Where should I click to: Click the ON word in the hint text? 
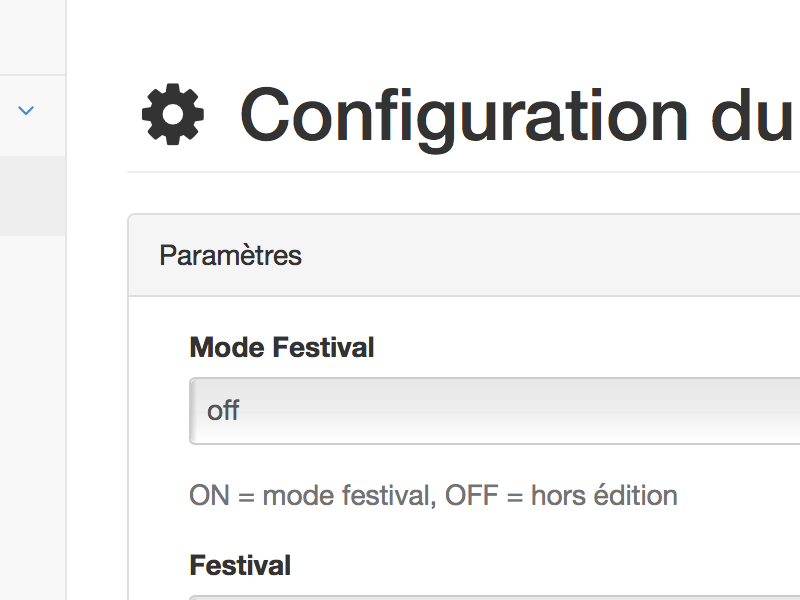point(209,495)
